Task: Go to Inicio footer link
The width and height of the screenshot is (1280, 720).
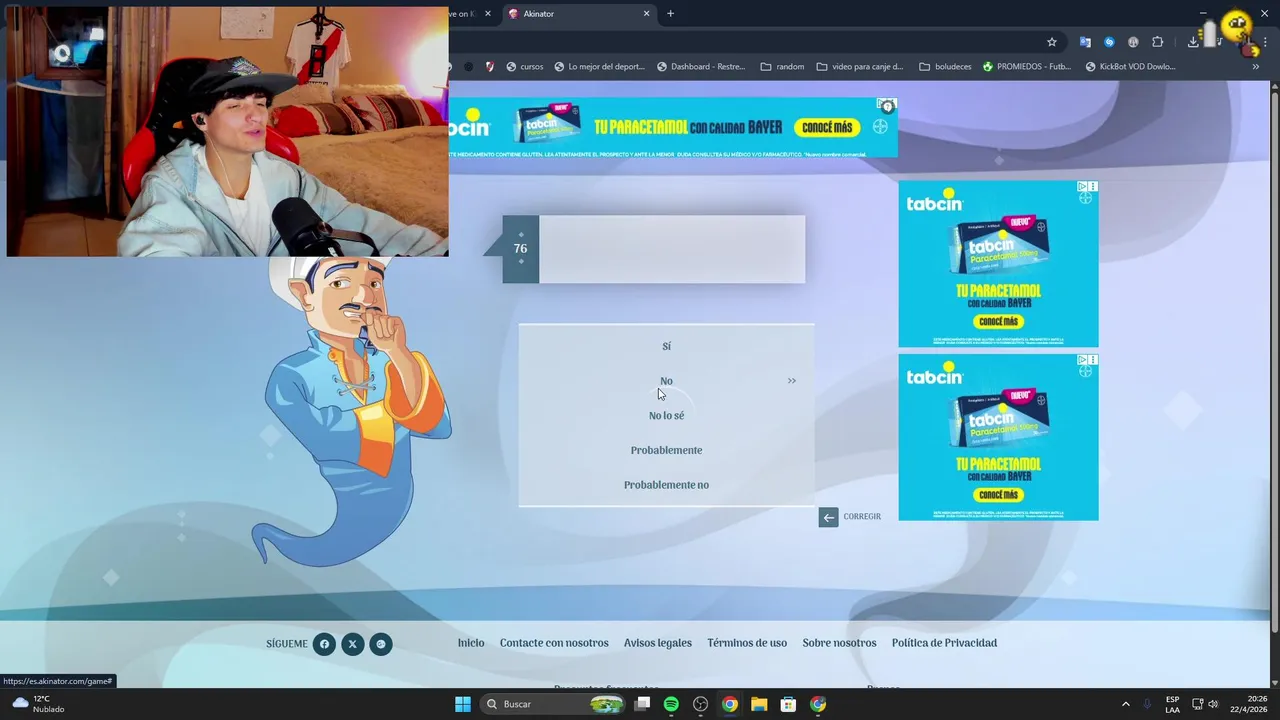Action: tap(471, 643)
